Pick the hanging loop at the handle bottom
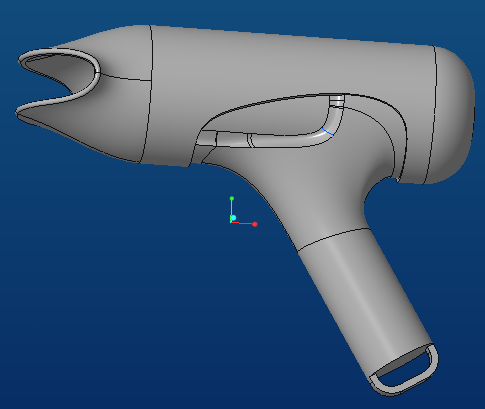 click(404, 370)
